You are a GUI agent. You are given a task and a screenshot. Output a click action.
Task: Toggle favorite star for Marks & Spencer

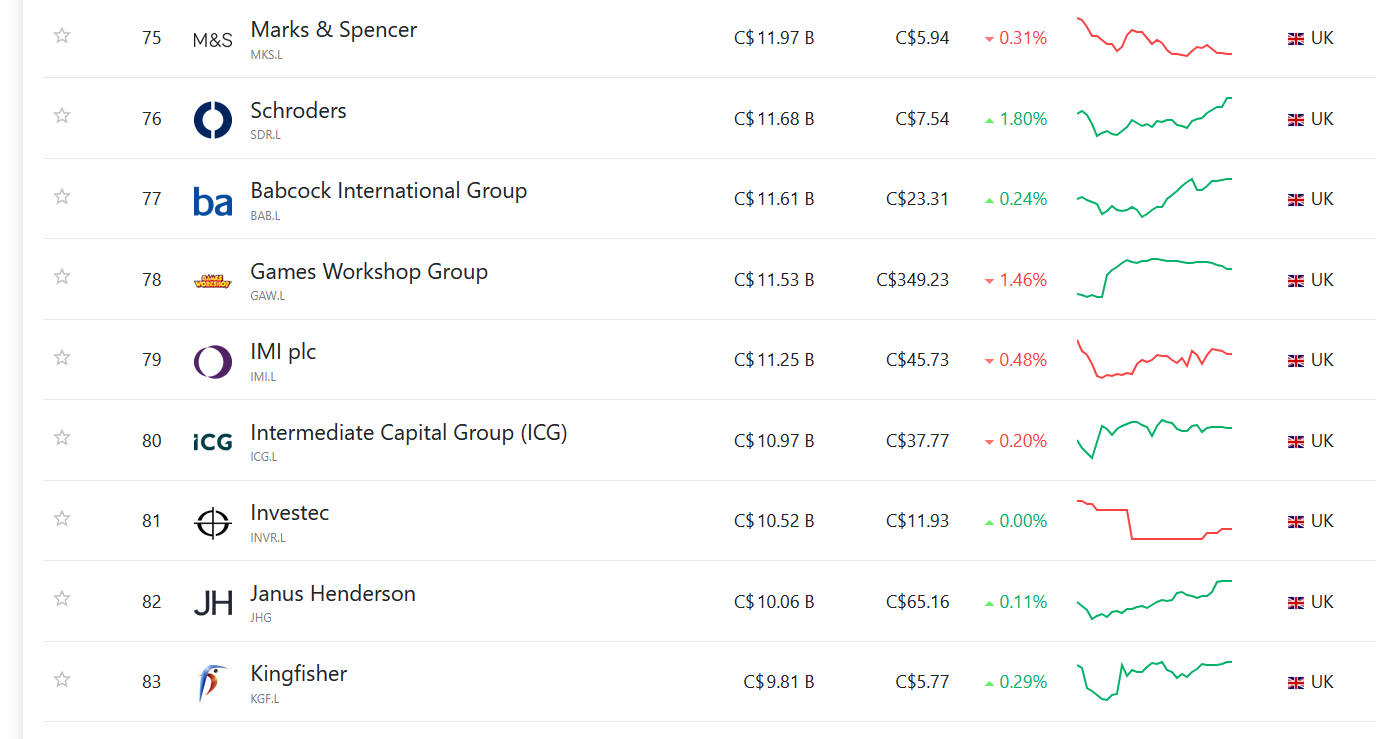pos(62,36)
